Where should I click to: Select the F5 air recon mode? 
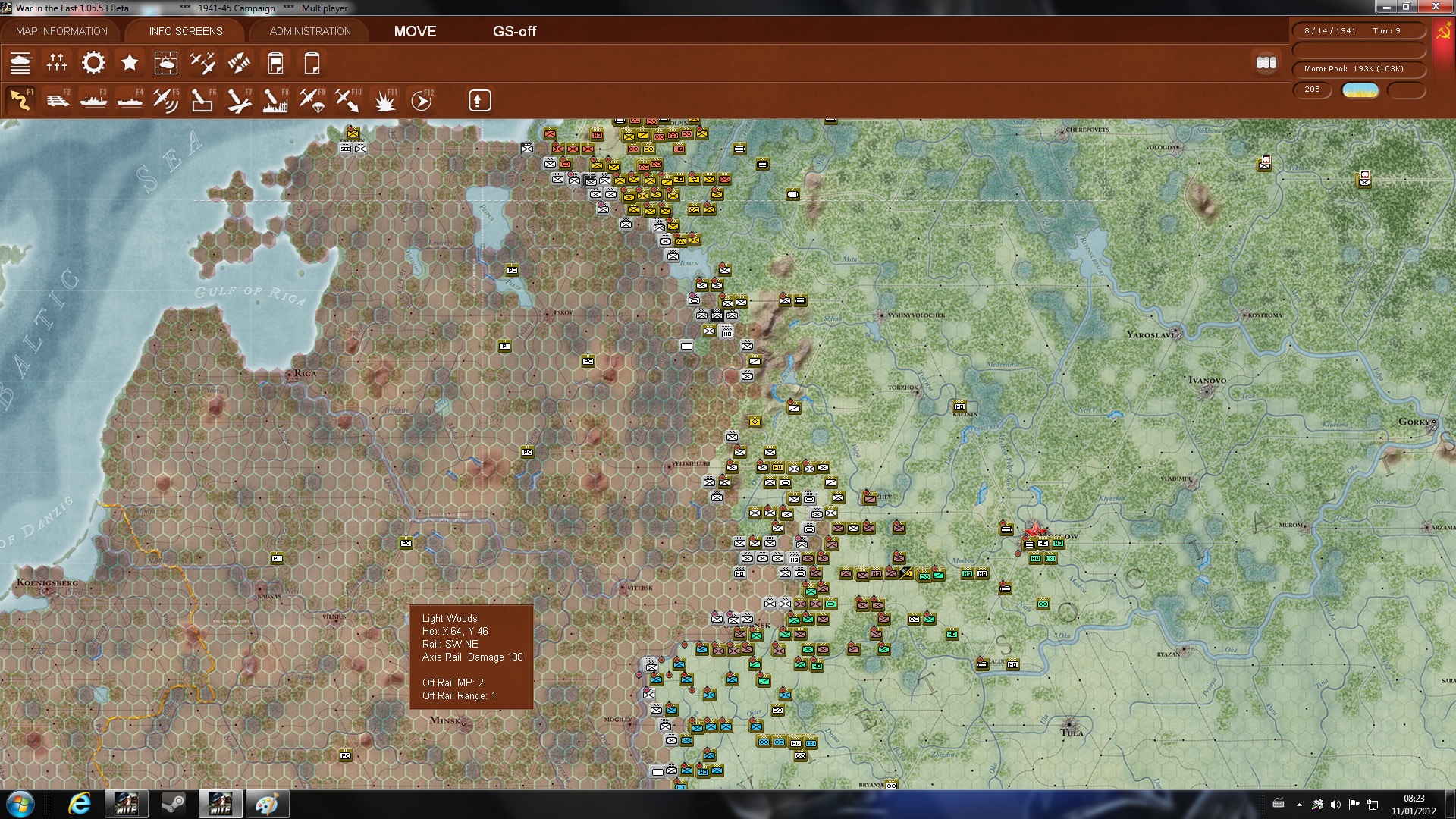pos(166,100)
